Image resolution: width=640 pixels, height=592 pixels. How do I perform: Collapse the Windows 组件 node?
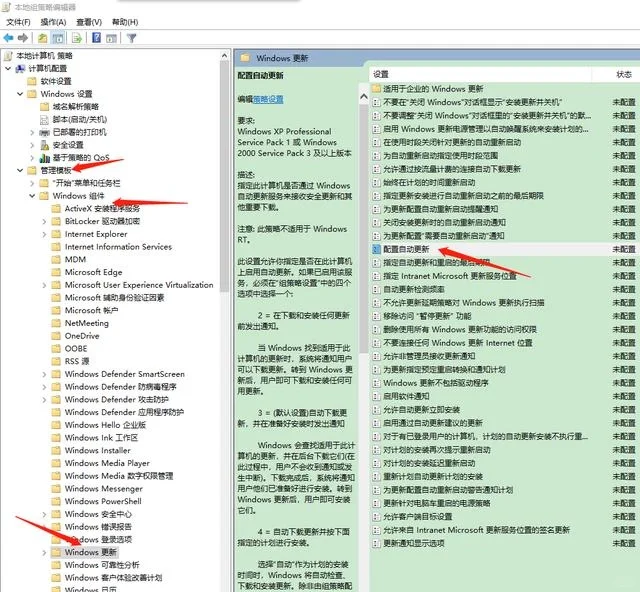tap(32, 196)
